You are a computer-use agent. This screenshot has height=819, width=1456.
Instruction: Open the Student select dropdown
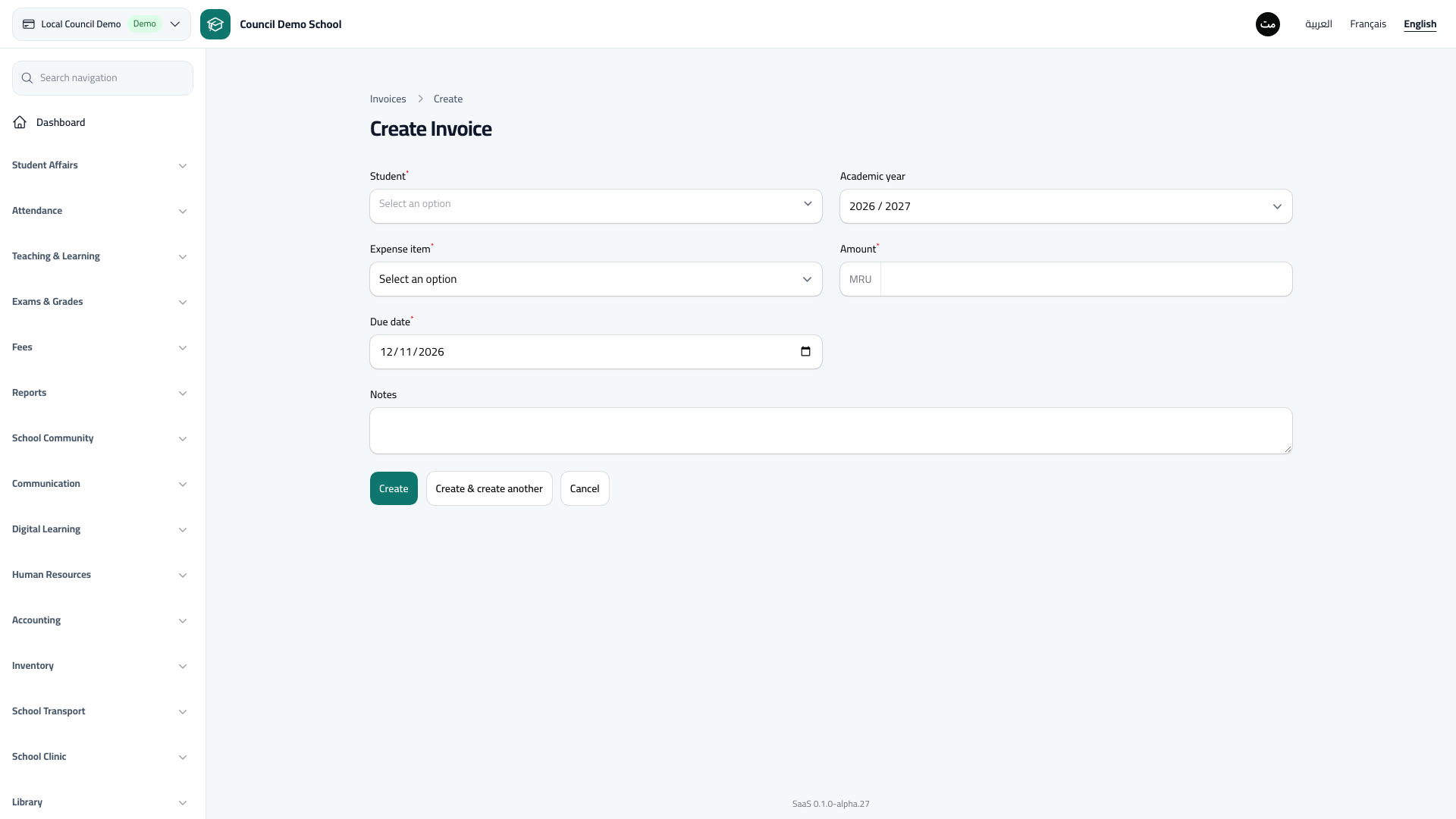pyautogui.click(x=596, y=206)
